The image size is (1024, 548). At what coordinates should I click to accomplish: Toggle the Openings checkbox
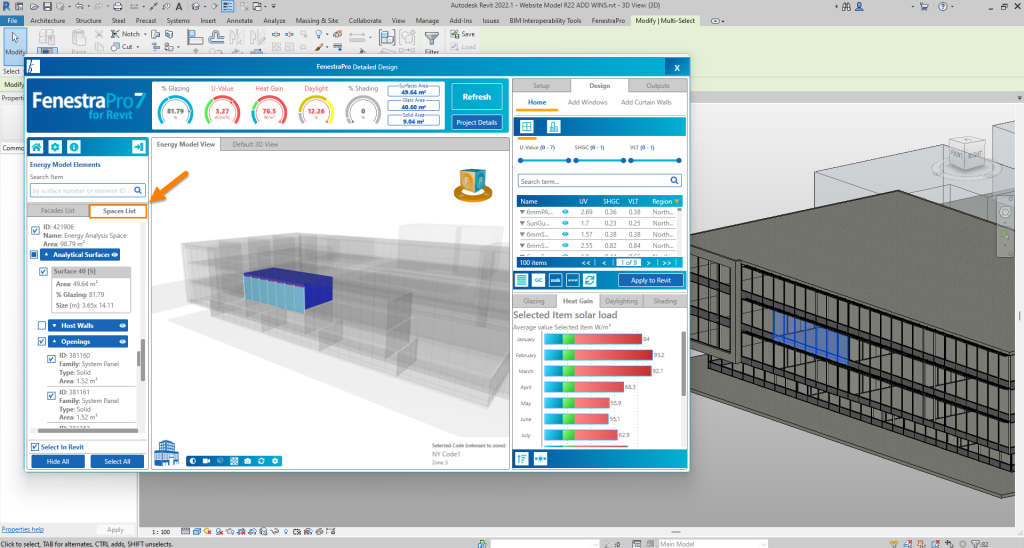click(x=42, y=342)
